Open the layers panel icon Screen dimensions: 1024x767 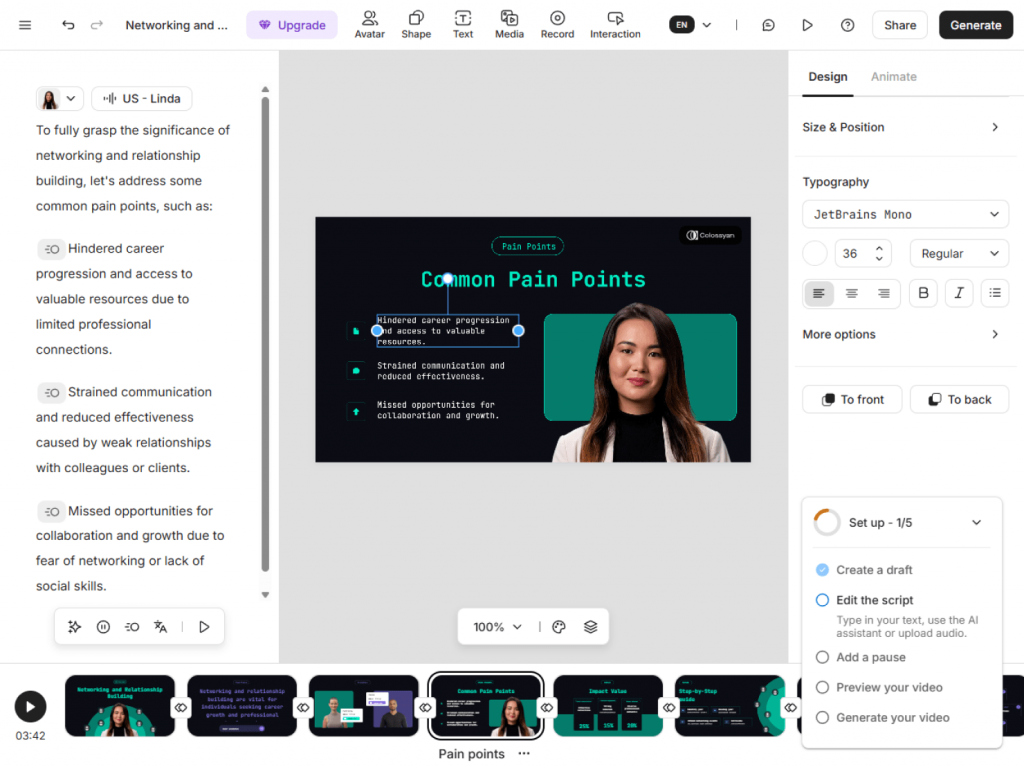click(590, 627)
